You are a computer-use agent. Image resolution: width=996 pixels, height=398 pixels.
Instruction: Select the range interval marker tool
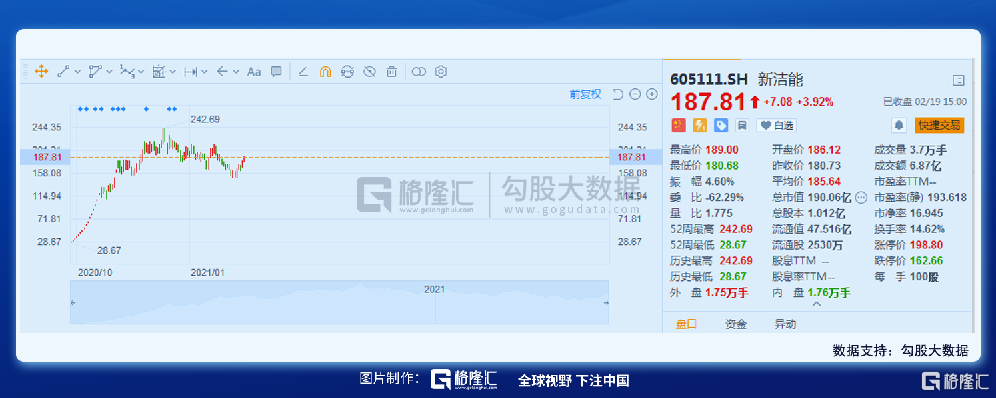pos(191,72)
